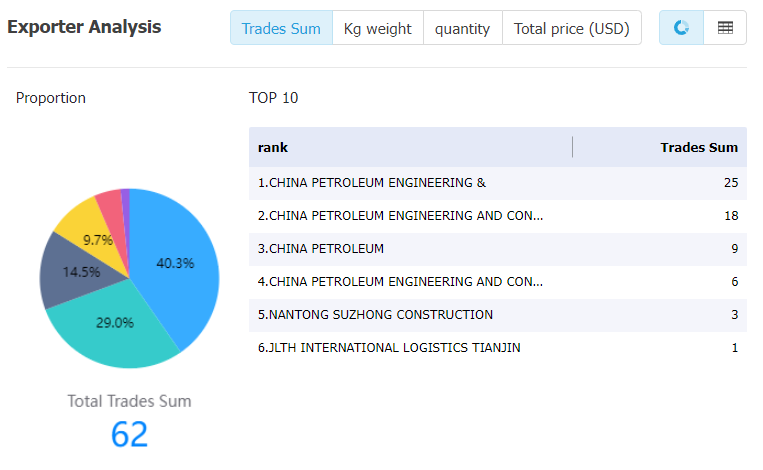763x470 pixels.
Task: Click the TOP 10 heading
Action: (x=273, y=98)
